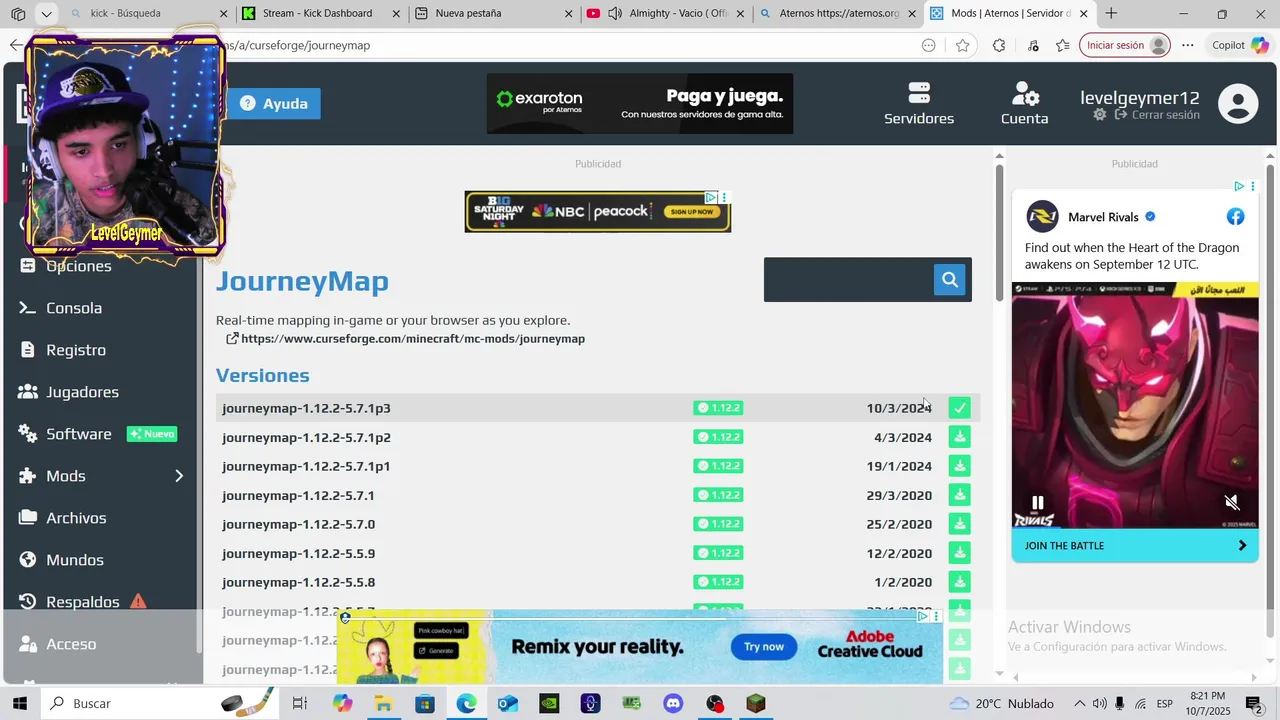This screenshot has width=1280, height=720.
Task: Click the exaroton banner ad
Action: 640,104
